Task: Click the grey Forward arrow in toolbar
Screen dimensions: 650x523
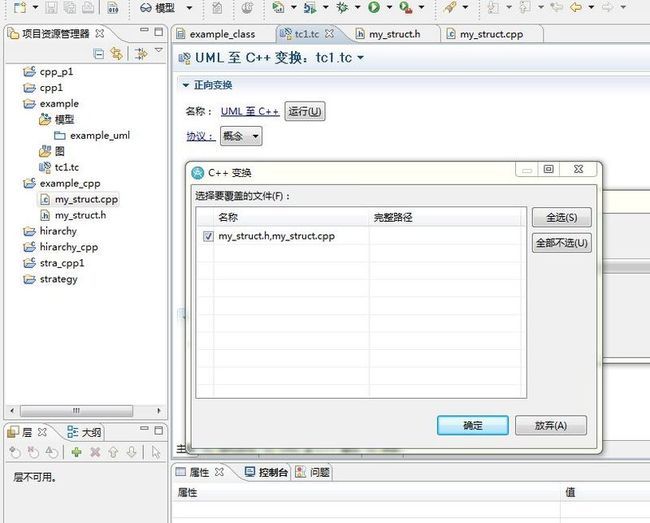Action: (607, 7)
